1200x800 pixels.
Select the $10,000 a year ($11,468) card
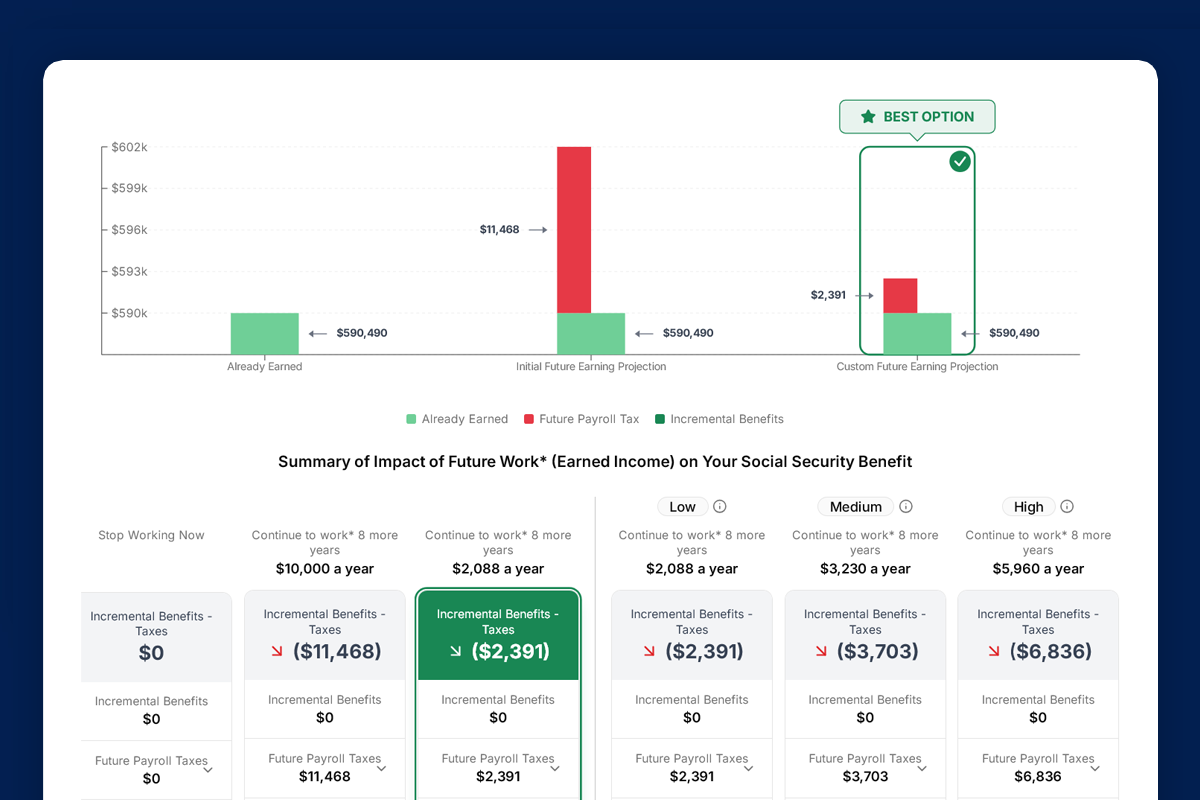click(x=325, y=637)
